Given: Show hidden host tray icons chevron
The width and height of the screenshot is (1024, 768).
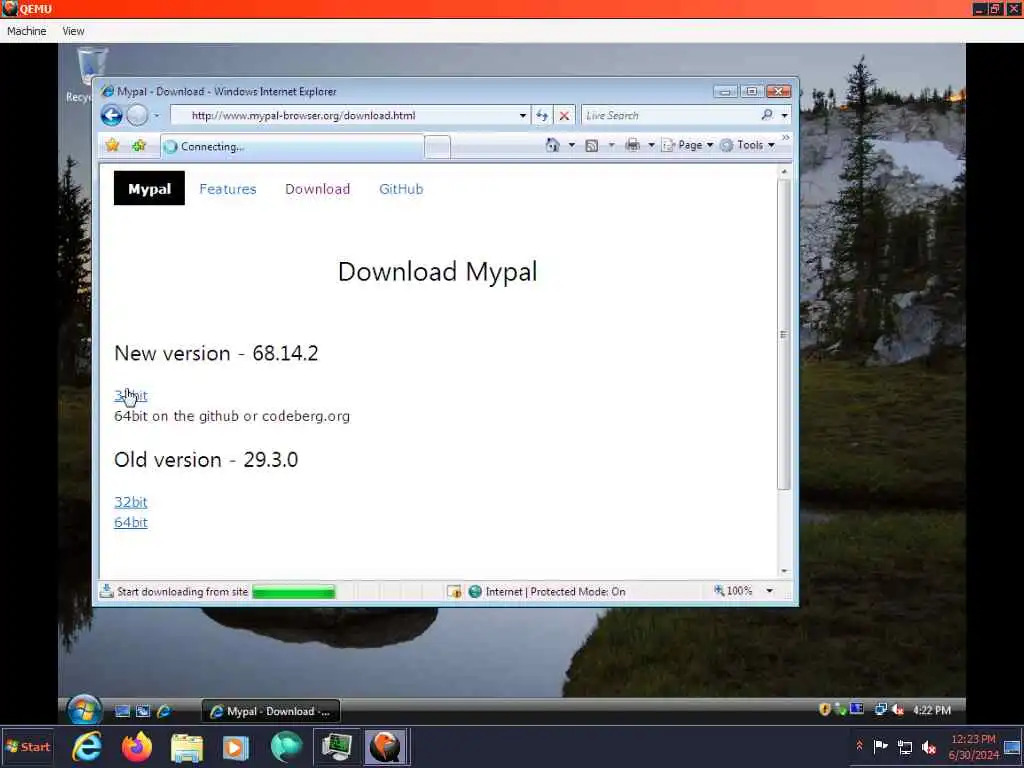Looking at the screenshot, I should pos(859,746).
